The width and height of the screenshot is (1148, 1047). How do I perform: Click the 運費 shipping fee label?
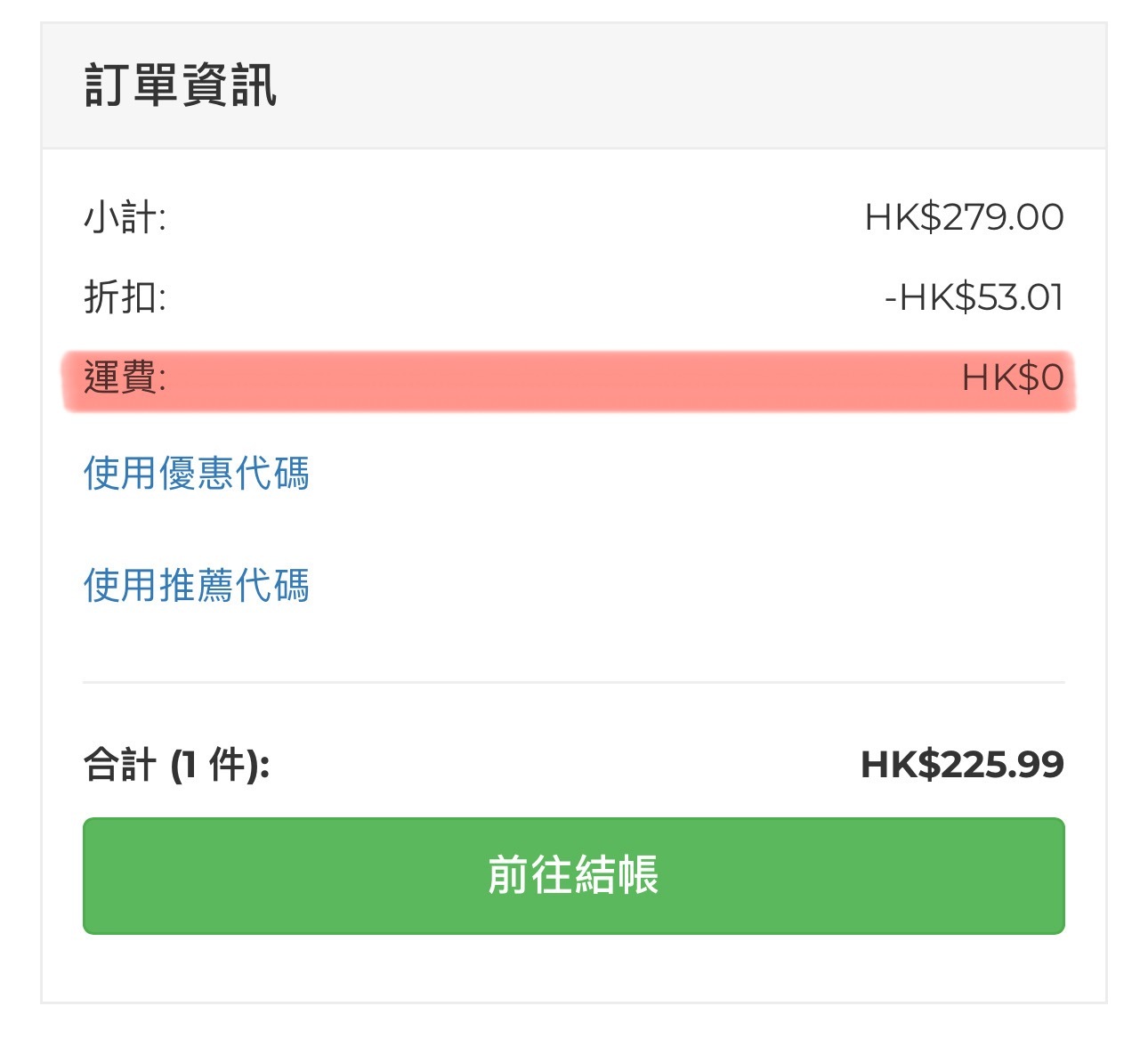tap(125, 377)
